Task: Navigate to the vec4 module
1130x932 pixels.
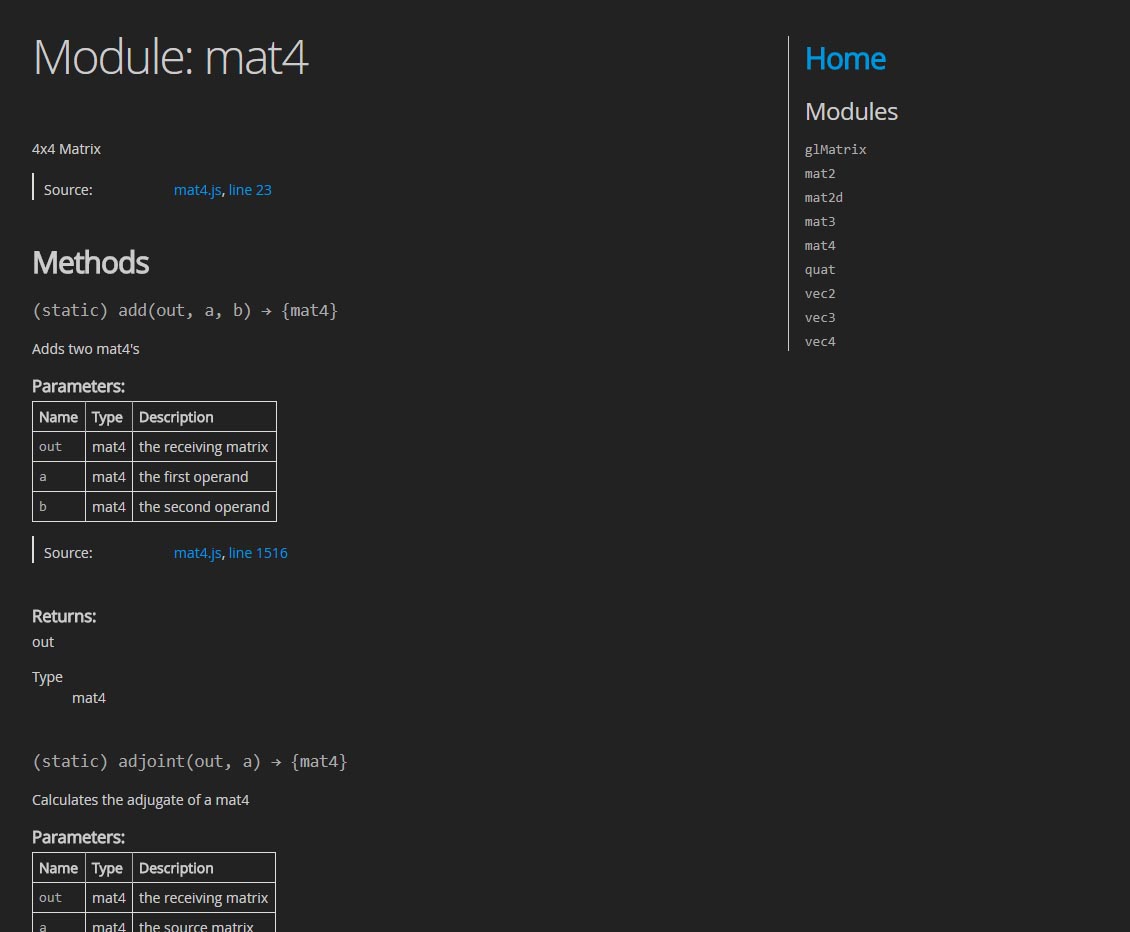Action: [820, 342]
